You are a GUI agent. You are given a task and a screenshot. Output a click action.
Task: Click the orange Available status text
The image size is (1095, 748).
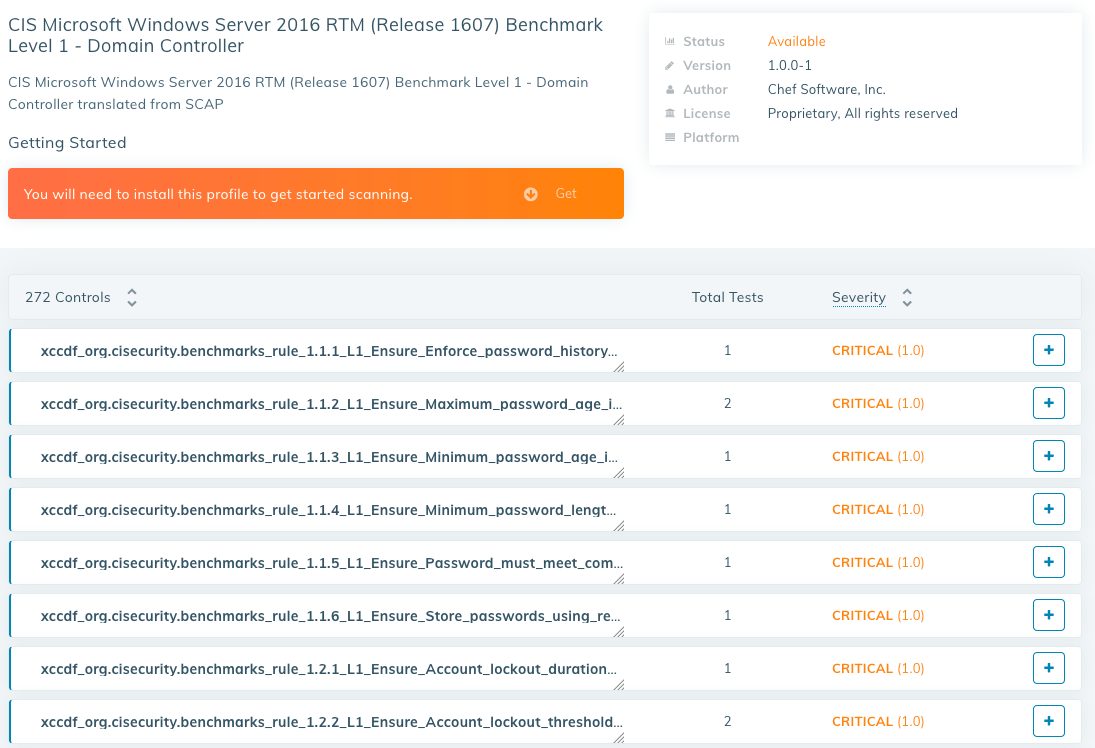[795, 41]
